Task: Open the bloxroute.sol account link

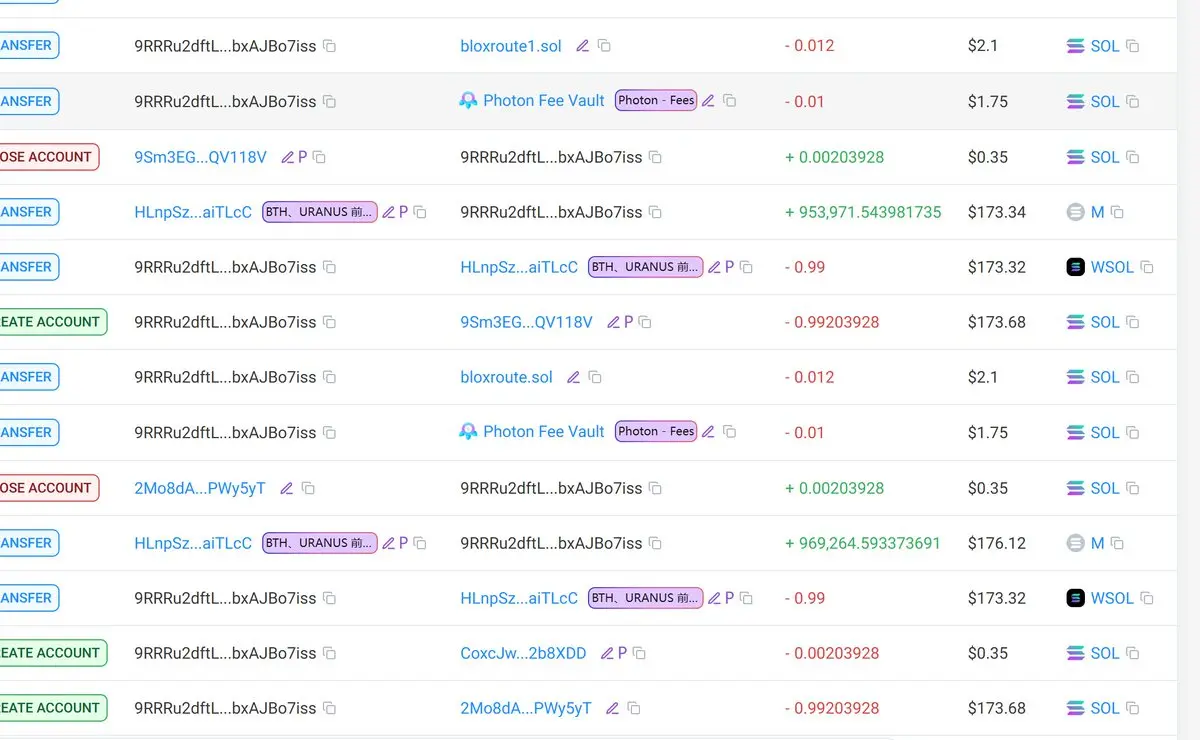Action: tap(506, 377)
